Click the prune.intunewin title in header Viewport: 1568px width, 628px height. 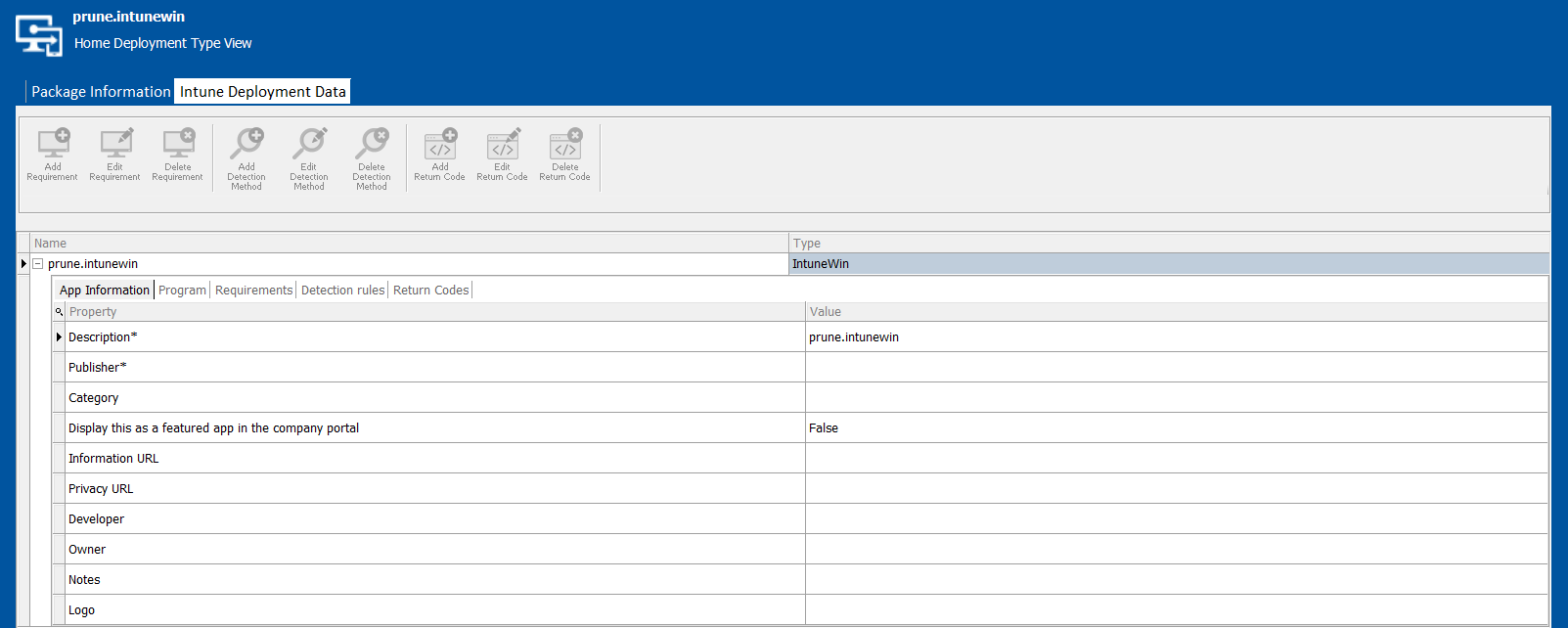click(129, 17)
